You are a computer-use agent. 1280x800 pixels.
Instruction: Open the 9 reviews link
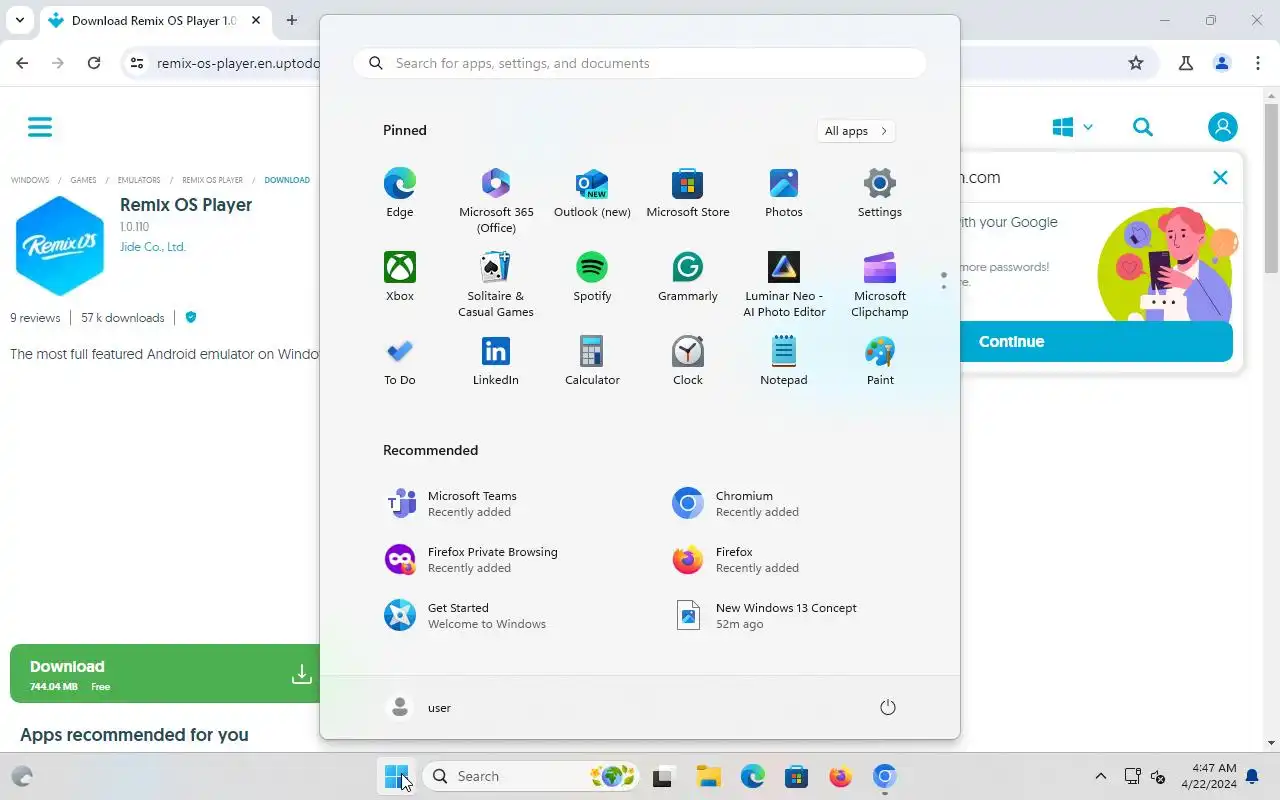coord(35,318)
